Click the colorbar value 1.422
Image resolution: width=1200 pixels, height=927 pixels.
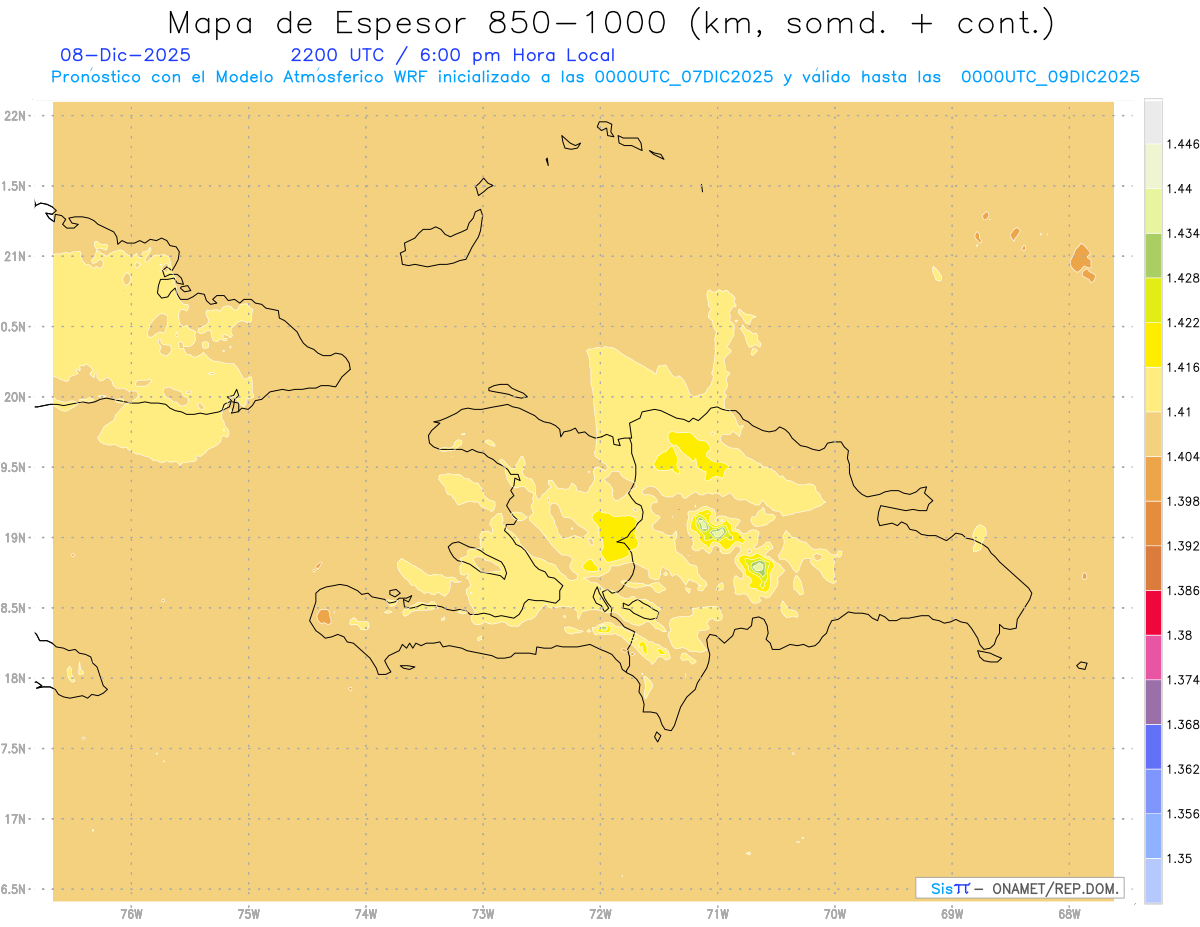(x=1183, y=322)
